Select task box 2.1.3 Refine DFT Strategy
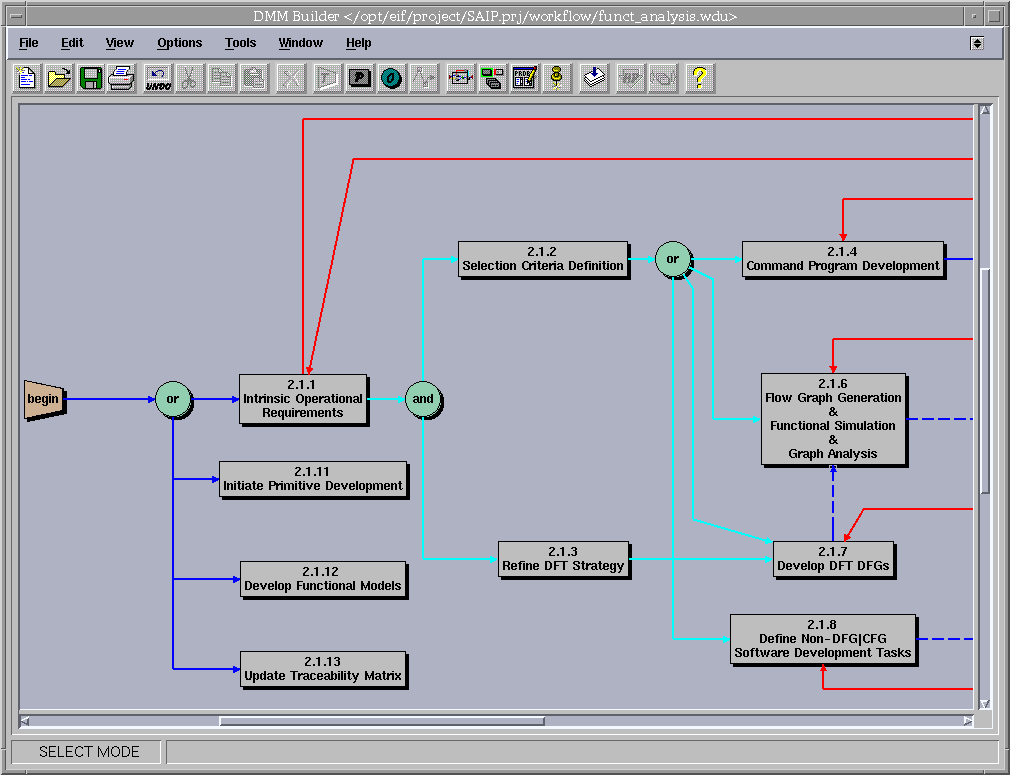The height and width of the screenshot is (775, 1010). pyautogui.click(x=563, y=558)
